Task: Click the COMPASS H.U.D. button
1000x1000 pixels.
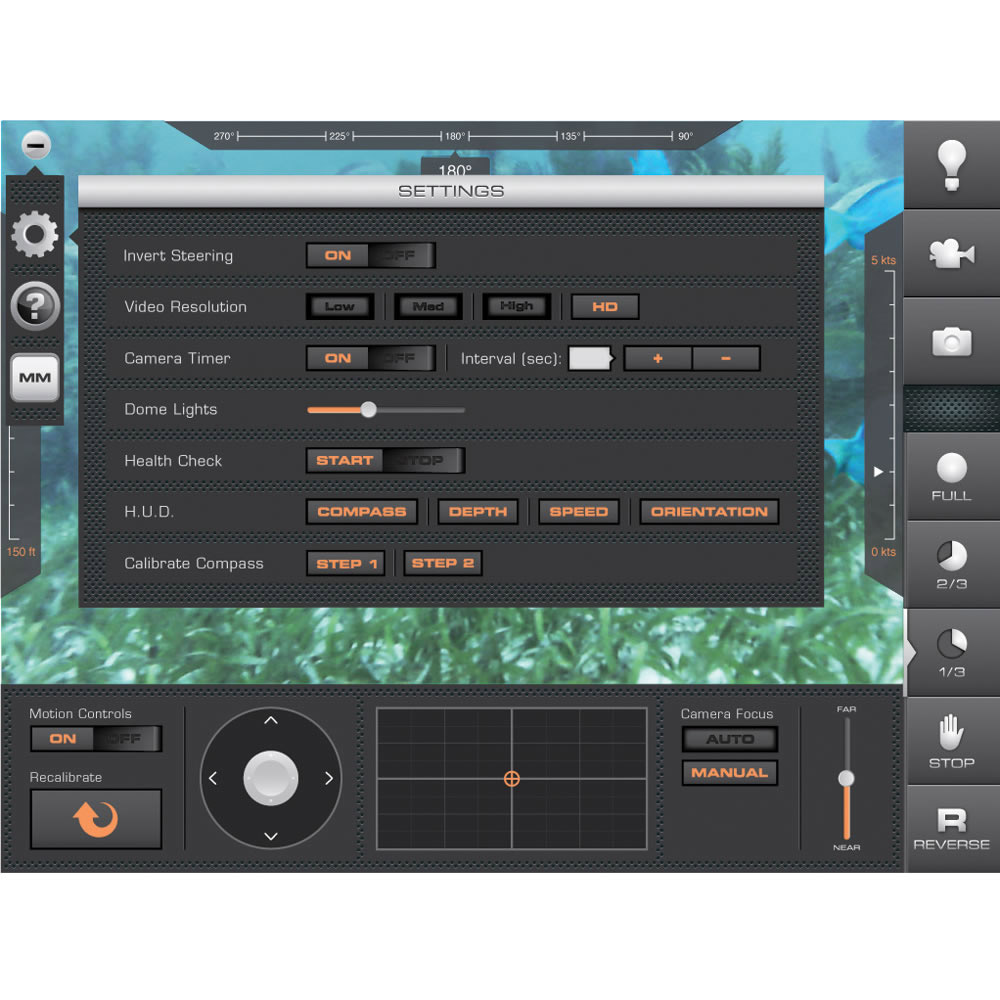Action: pyautogui.click(x=361, y=512)
